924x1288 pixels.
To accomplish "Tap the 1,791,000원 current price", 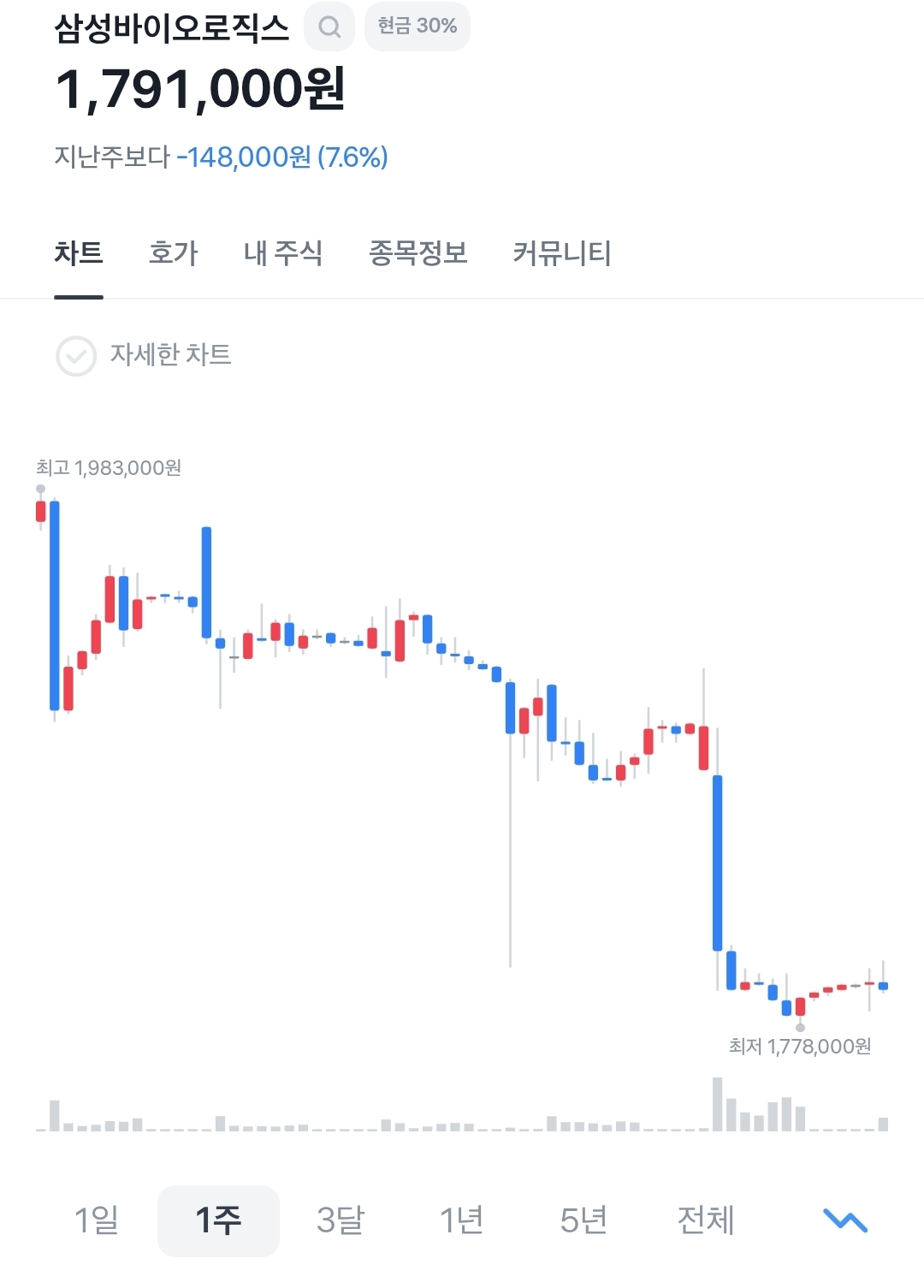I will (x=200, y=89).
